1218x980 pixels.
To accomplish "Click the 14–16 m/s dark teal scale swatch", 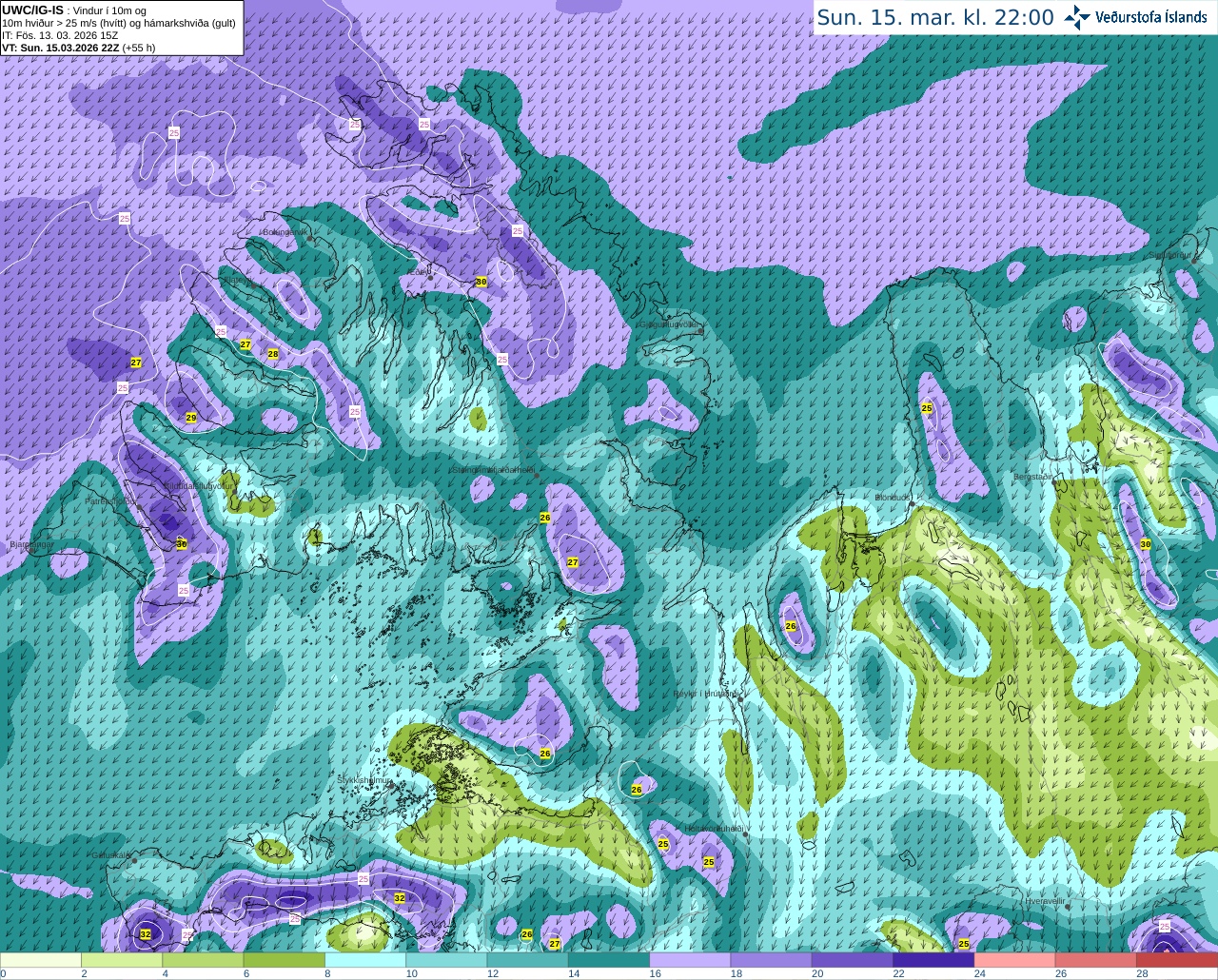I will point(609,960).
